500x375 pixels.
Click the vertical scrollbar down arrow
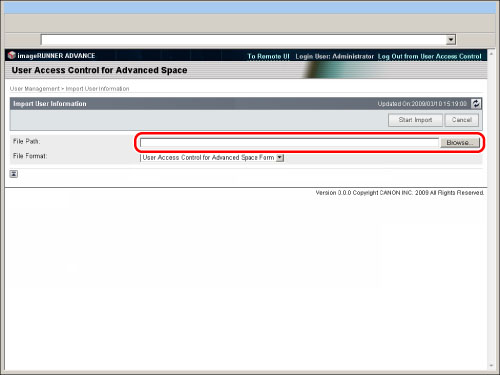491,366
